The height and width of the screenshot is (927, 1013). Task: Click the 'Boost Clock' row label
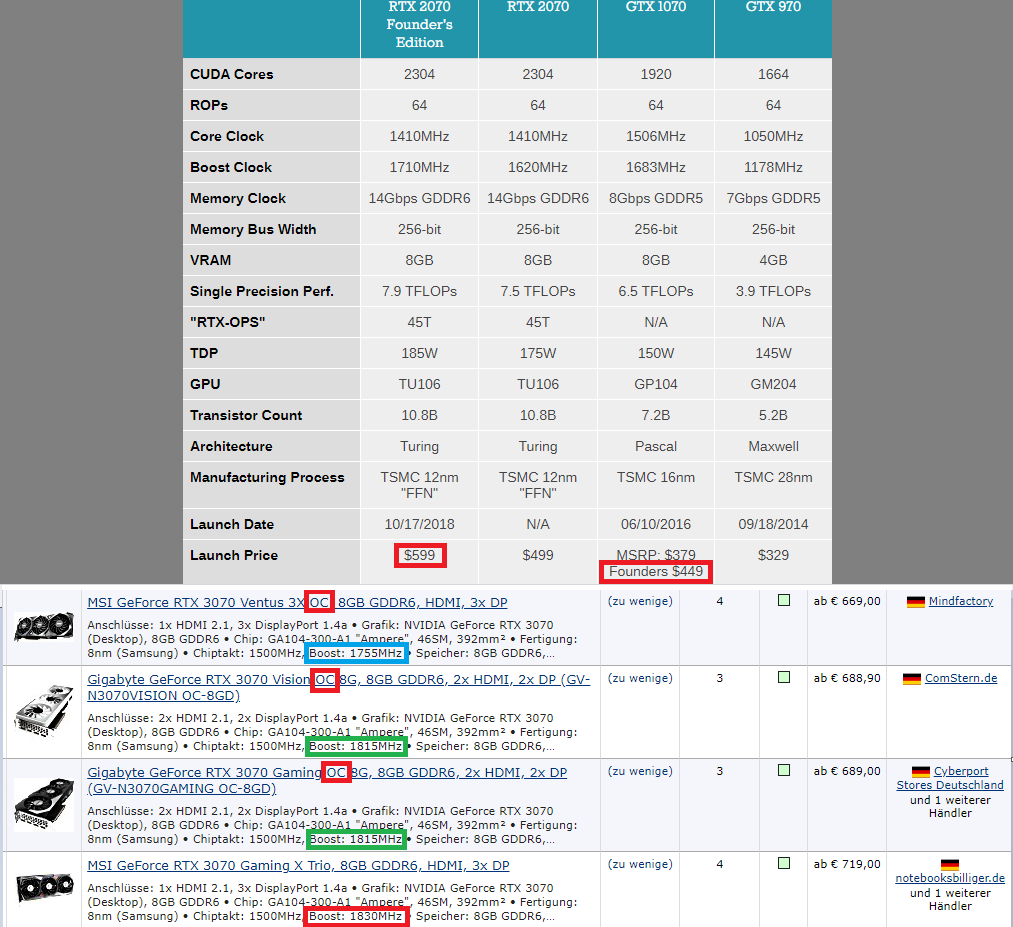[x=231, y=167]
